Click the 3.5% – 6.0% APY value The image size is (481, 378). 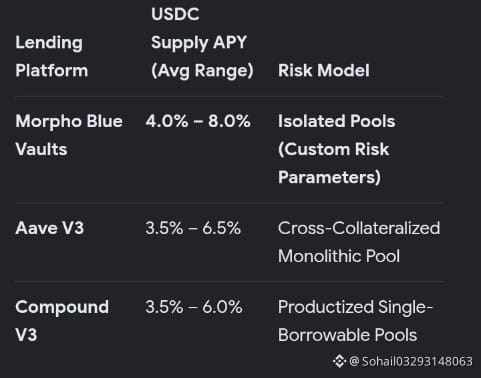[194, 307]
